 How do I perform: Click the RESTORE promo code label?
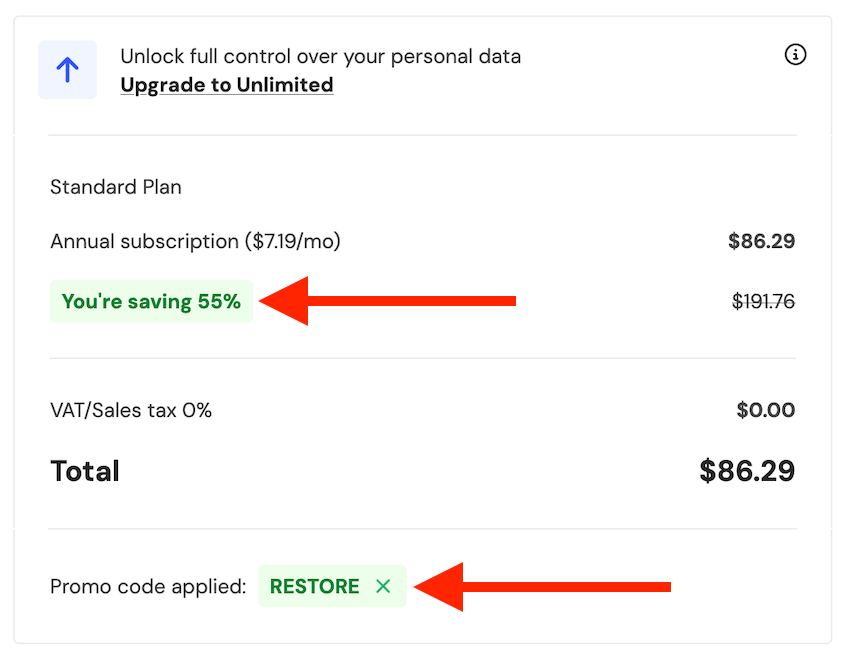coord(314,587)
